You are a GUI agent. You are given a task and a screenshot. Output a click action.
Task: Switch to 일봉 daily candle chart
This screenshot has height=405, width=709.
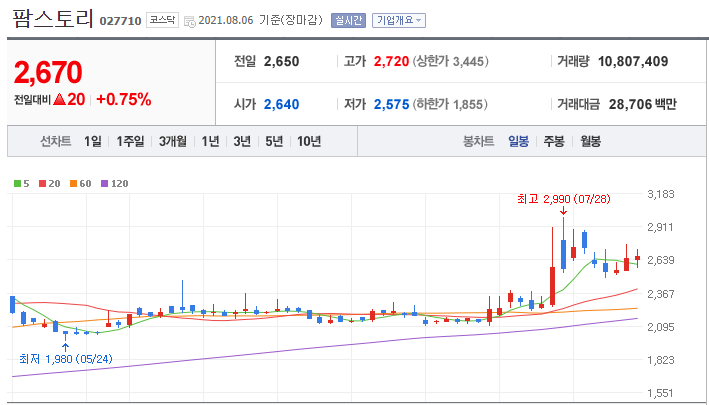tap(518, 141)
